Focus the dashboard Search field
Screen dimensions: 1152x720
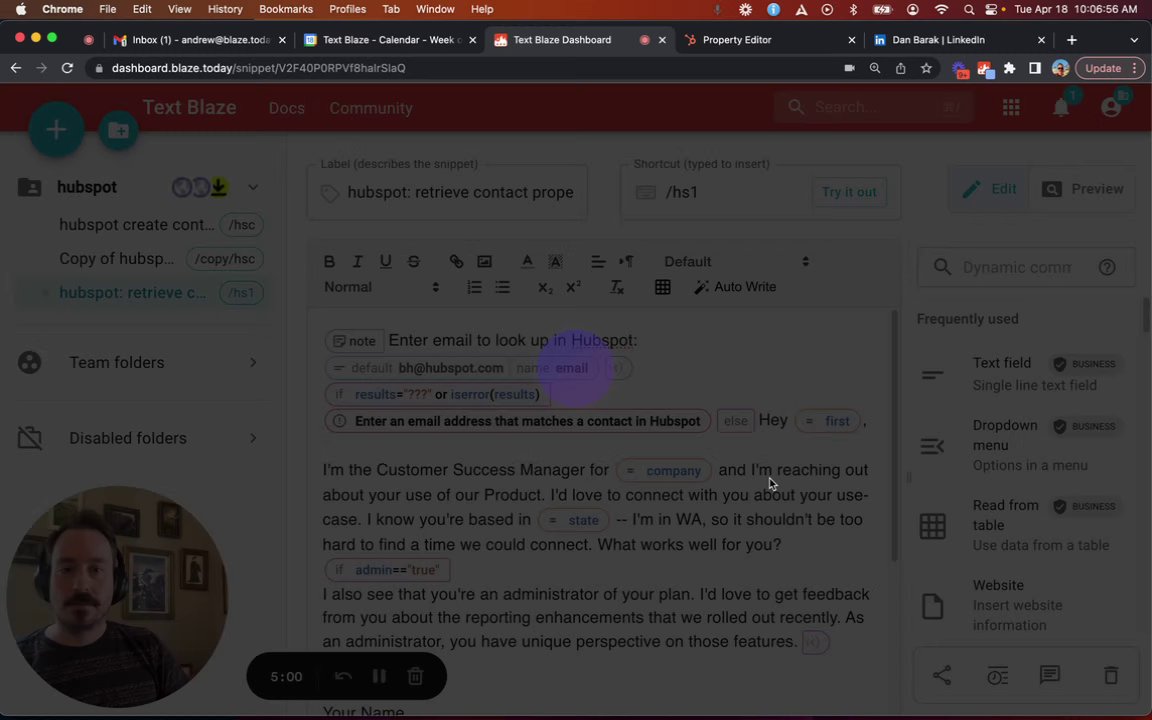[x=874, y=107]
